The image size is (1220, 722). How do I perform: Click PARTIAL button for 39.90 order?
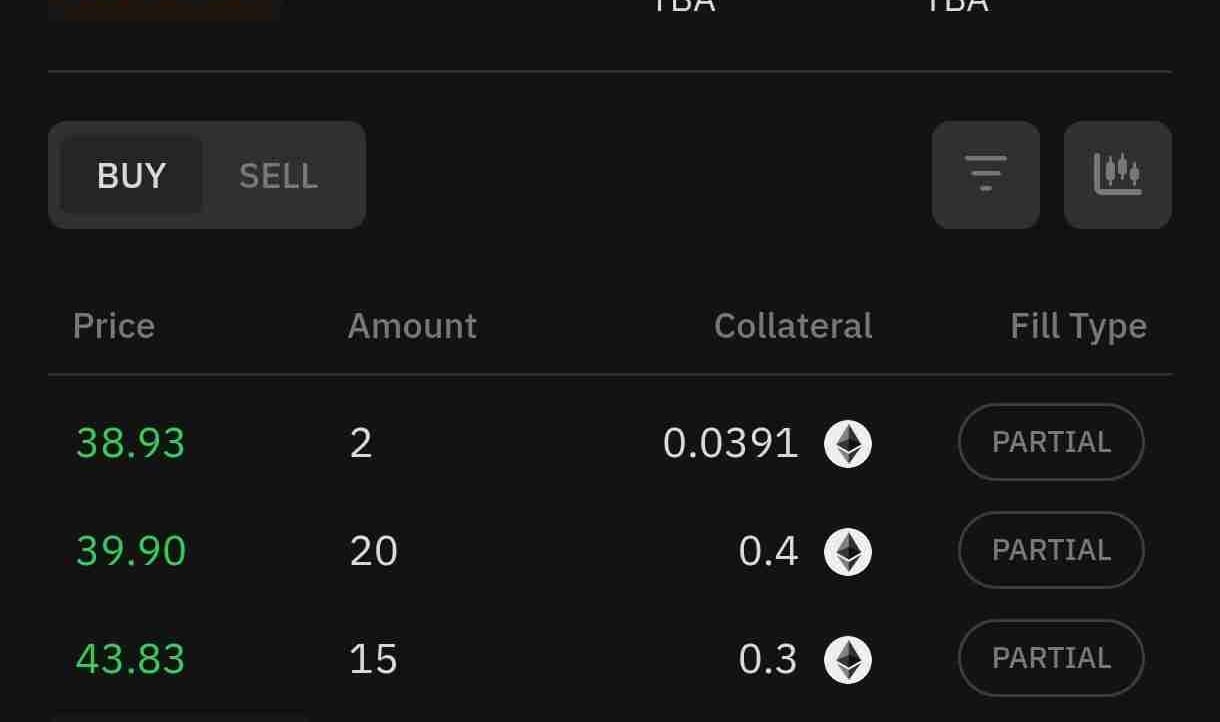(1051, 550)
